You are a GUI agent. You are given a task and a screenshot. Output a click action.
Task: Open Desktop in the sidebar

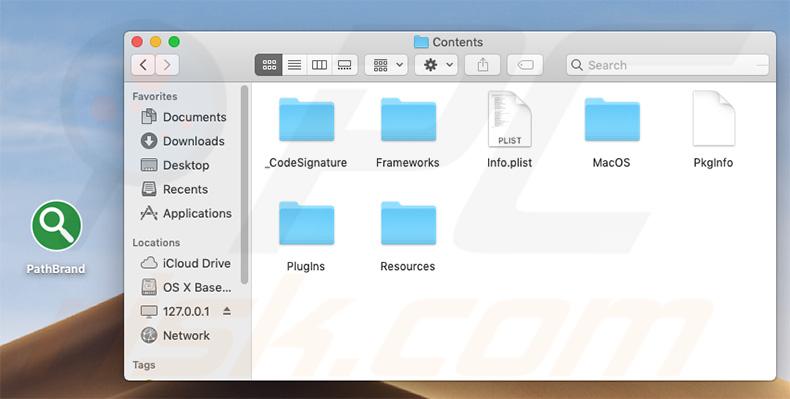(x=175, y=165)
